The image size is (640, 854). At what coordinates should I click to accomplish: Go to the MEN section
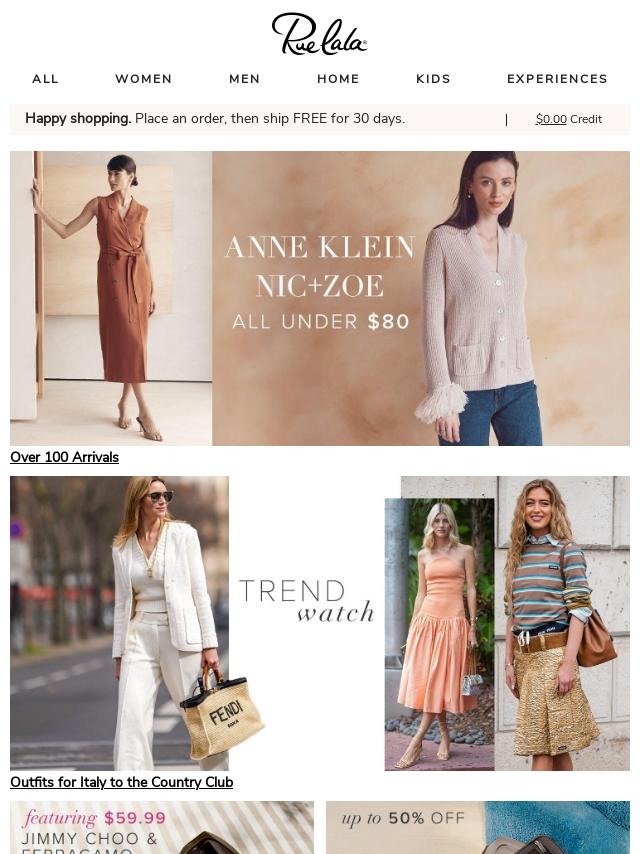click(x=245, y=79)
